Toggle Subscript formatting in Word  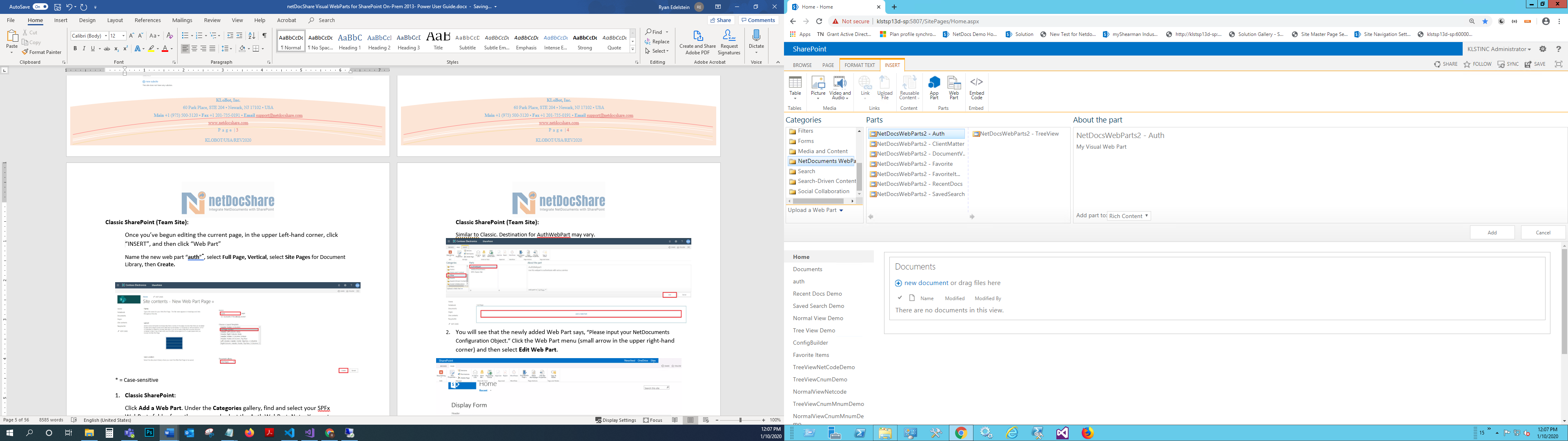click(x=116, y=49)
